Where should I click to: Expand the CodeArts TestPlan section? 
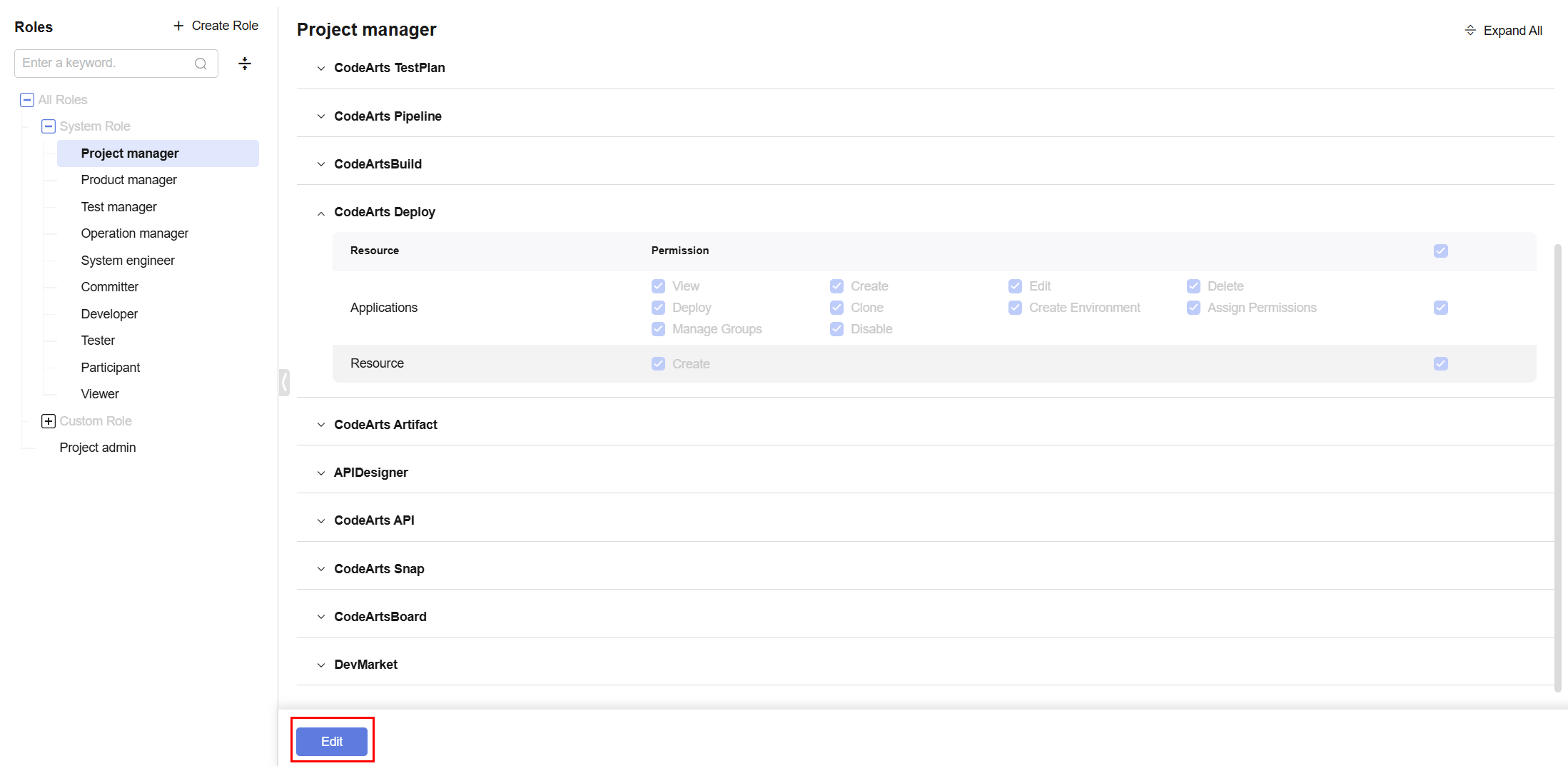(x=321, y=69)
